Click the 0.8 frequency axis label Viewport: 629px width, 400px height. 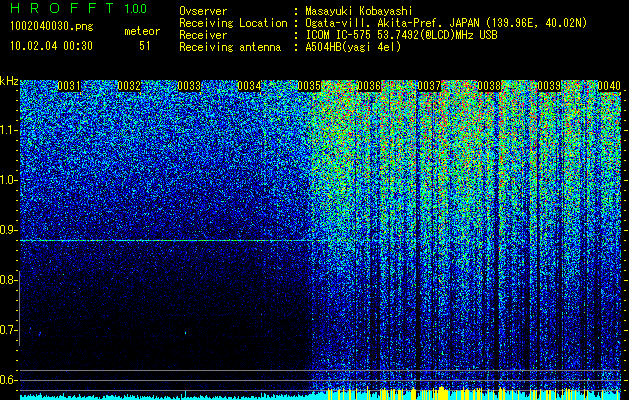[8, 280]
